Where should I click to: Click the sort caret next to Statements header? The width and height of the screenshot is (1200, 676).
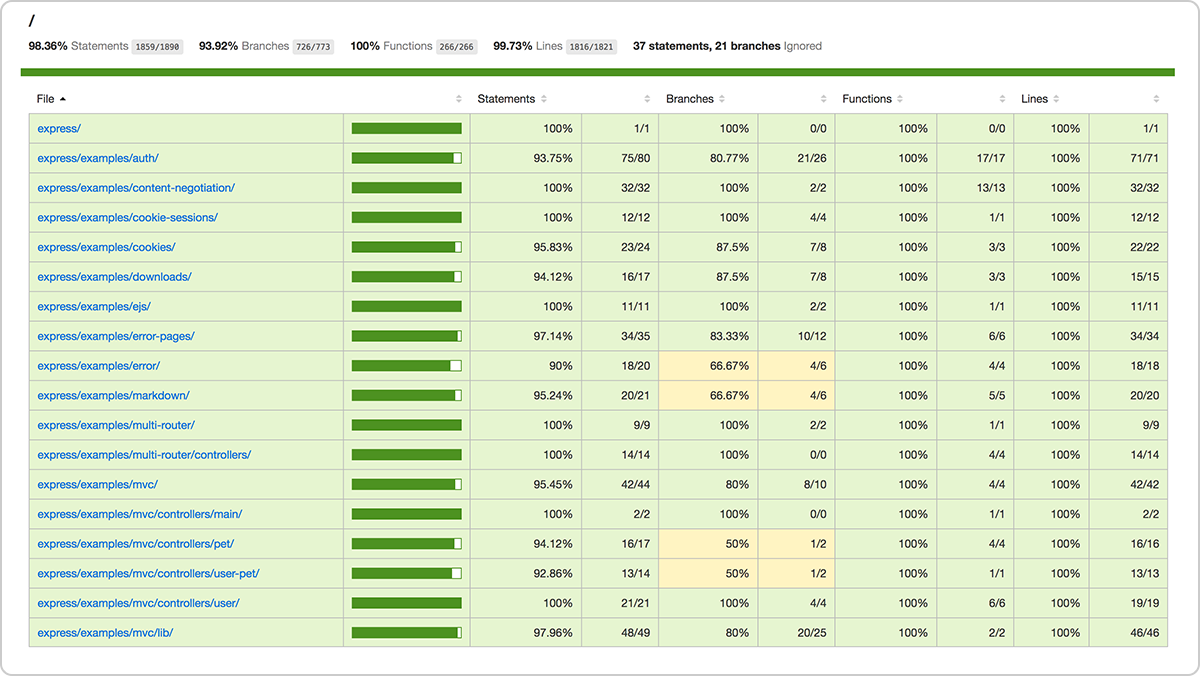coord(543,98)
